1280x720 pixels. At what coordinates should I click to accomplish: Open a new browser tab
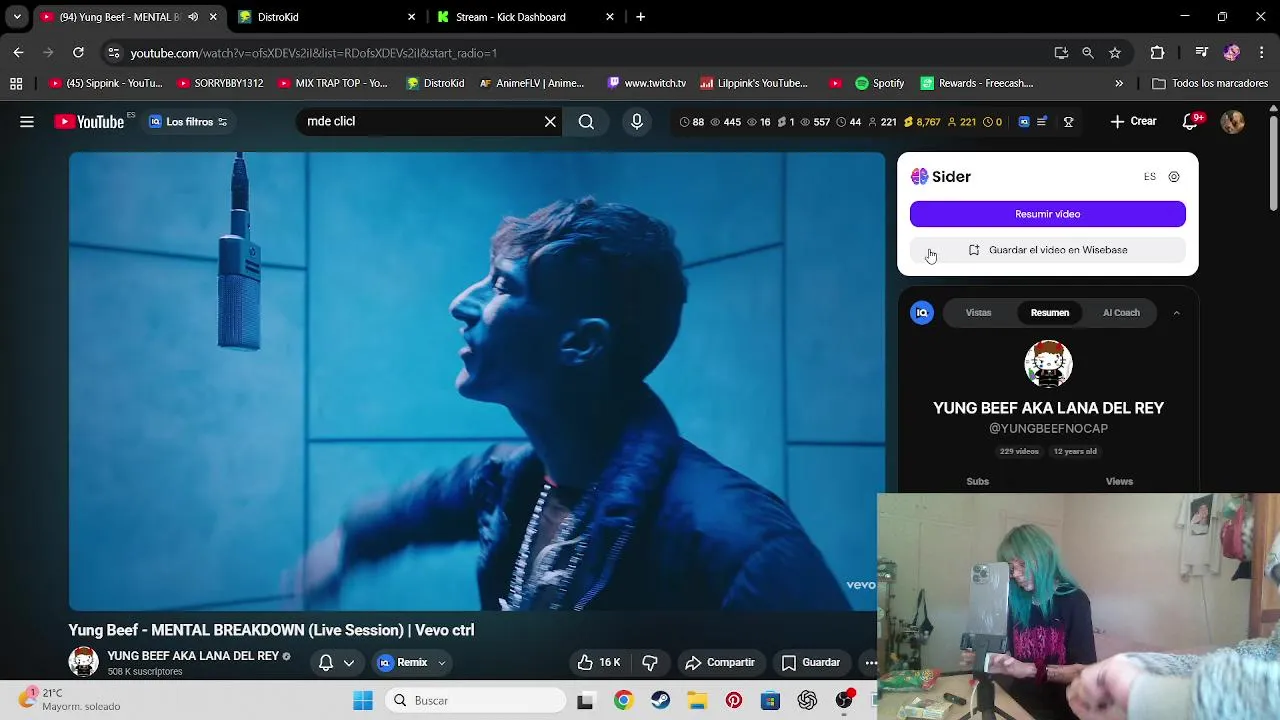[x=641, y=17]
